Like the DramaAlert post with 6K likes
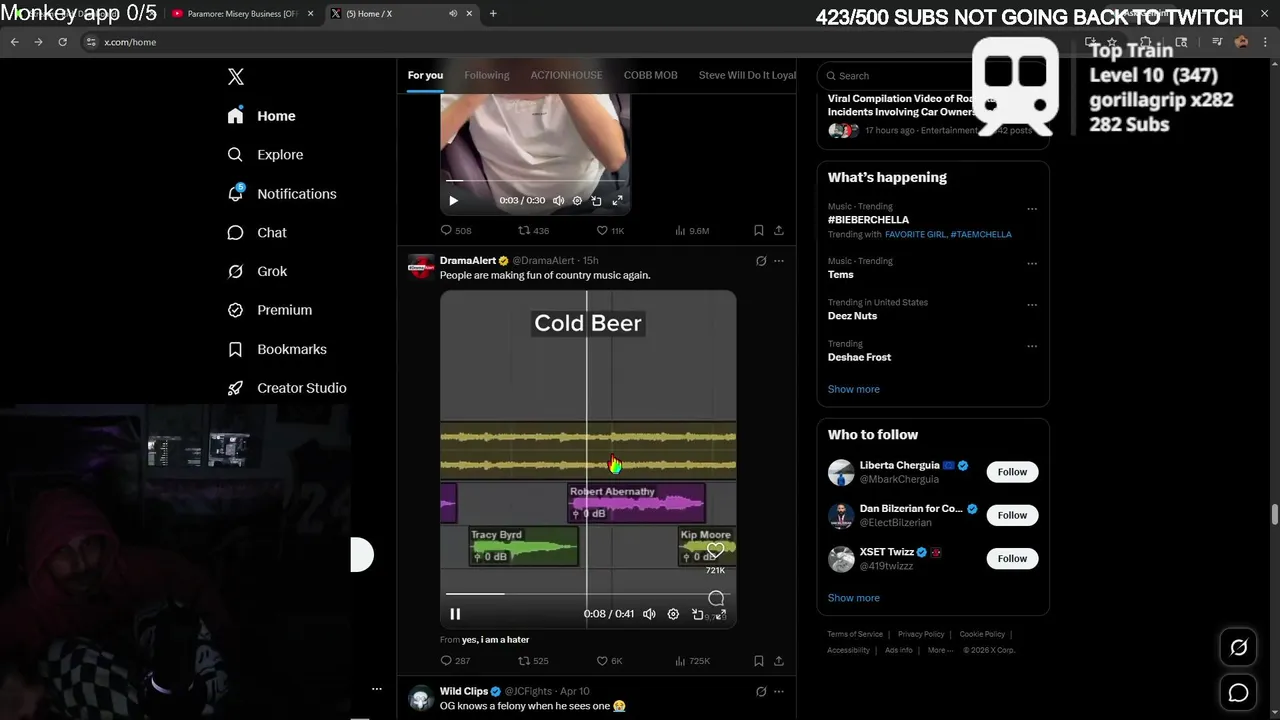This screenshot has height=720, width=1280. point(609,661)
